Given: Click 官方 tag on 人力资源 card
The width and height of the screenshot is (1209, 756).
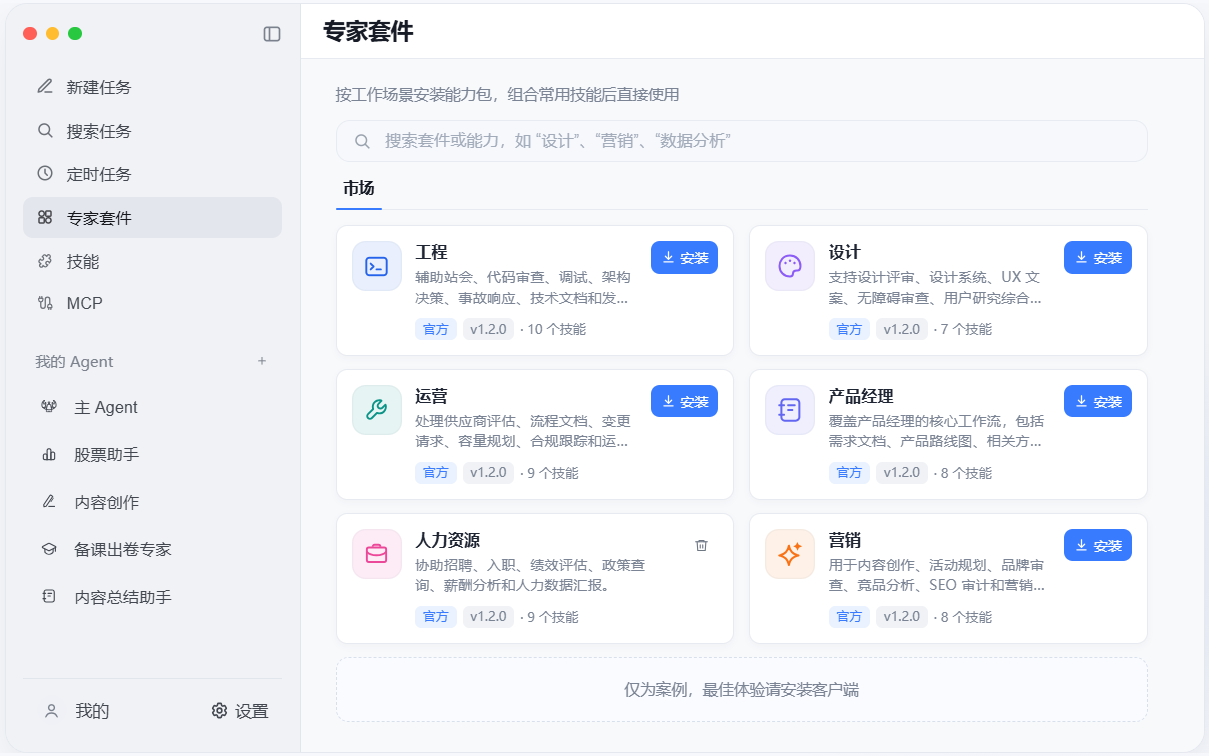Looking at the screenshot, I should click(436, 617).
